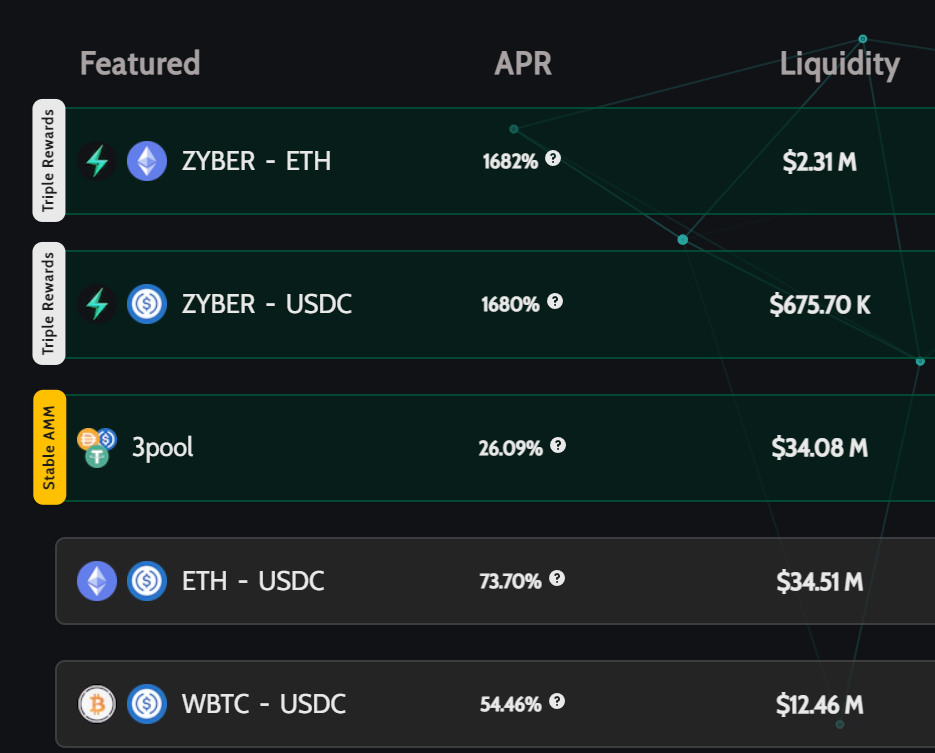This screenshot has height=753, width=935.
Task: Click question mark beside 54.46% APR
Action: (x=557, y=702)
